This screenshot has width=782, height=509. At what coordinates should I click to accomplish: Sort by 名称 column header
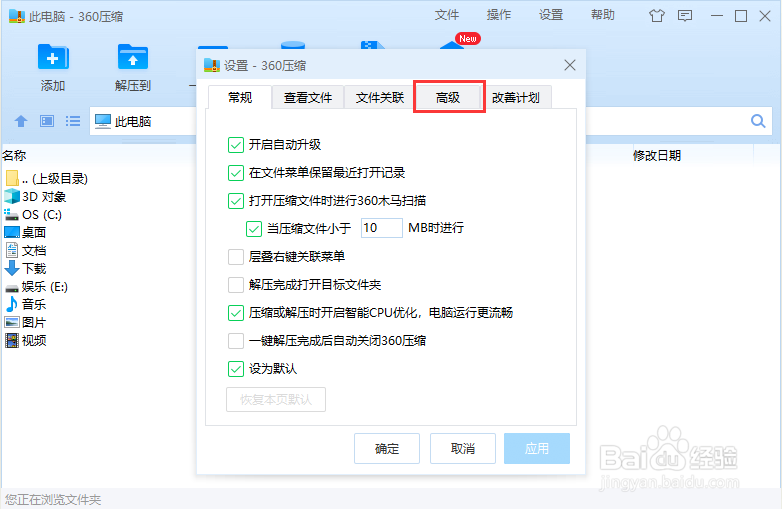click(x=14, y=156)
